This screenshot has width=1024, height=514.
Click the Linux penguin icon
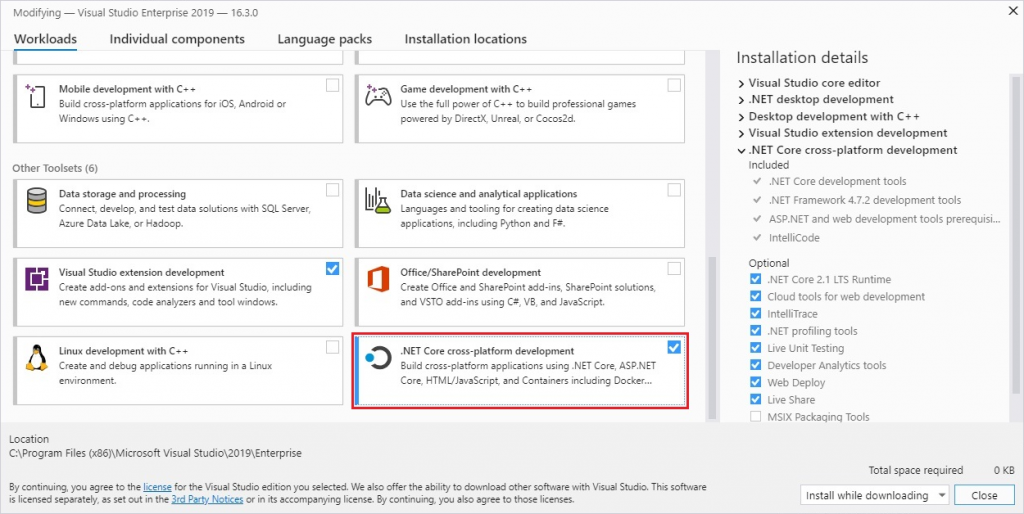tap(37, 357)
